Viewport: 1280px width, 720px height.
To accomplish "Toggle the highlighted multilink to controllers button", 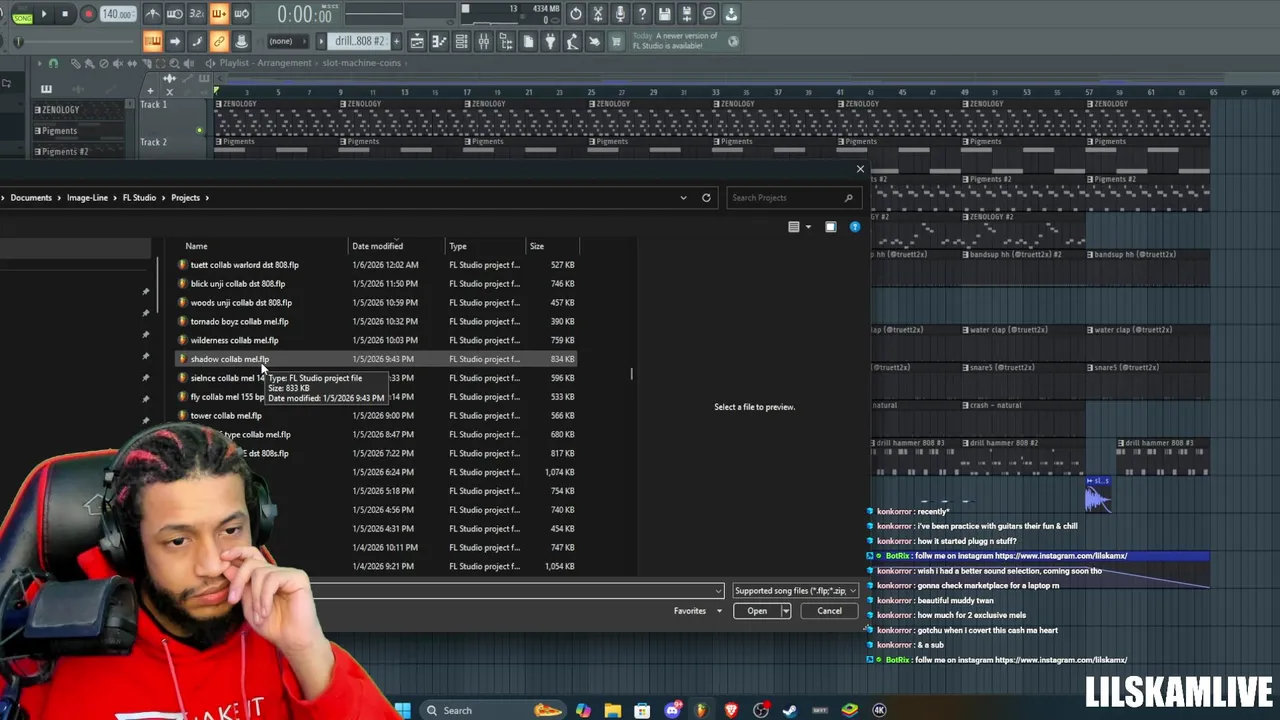I will click(219, 41).
